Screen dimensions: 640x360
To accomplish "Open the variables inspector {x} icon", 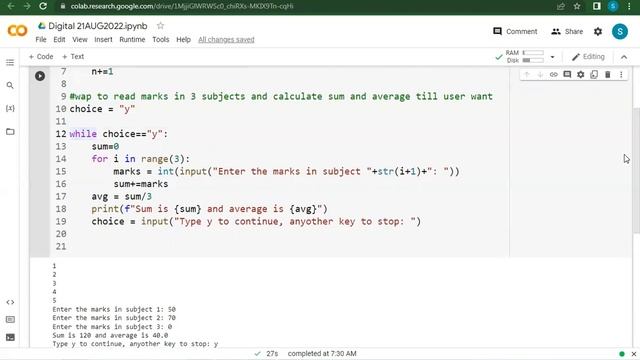I will click(x=10, y=108).
